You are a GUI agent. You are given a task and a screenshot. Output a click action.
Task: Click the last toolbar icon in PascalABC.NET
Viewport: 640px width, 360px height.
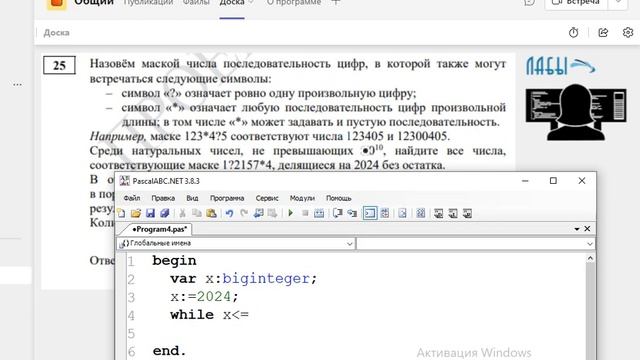tap(467, 213)
